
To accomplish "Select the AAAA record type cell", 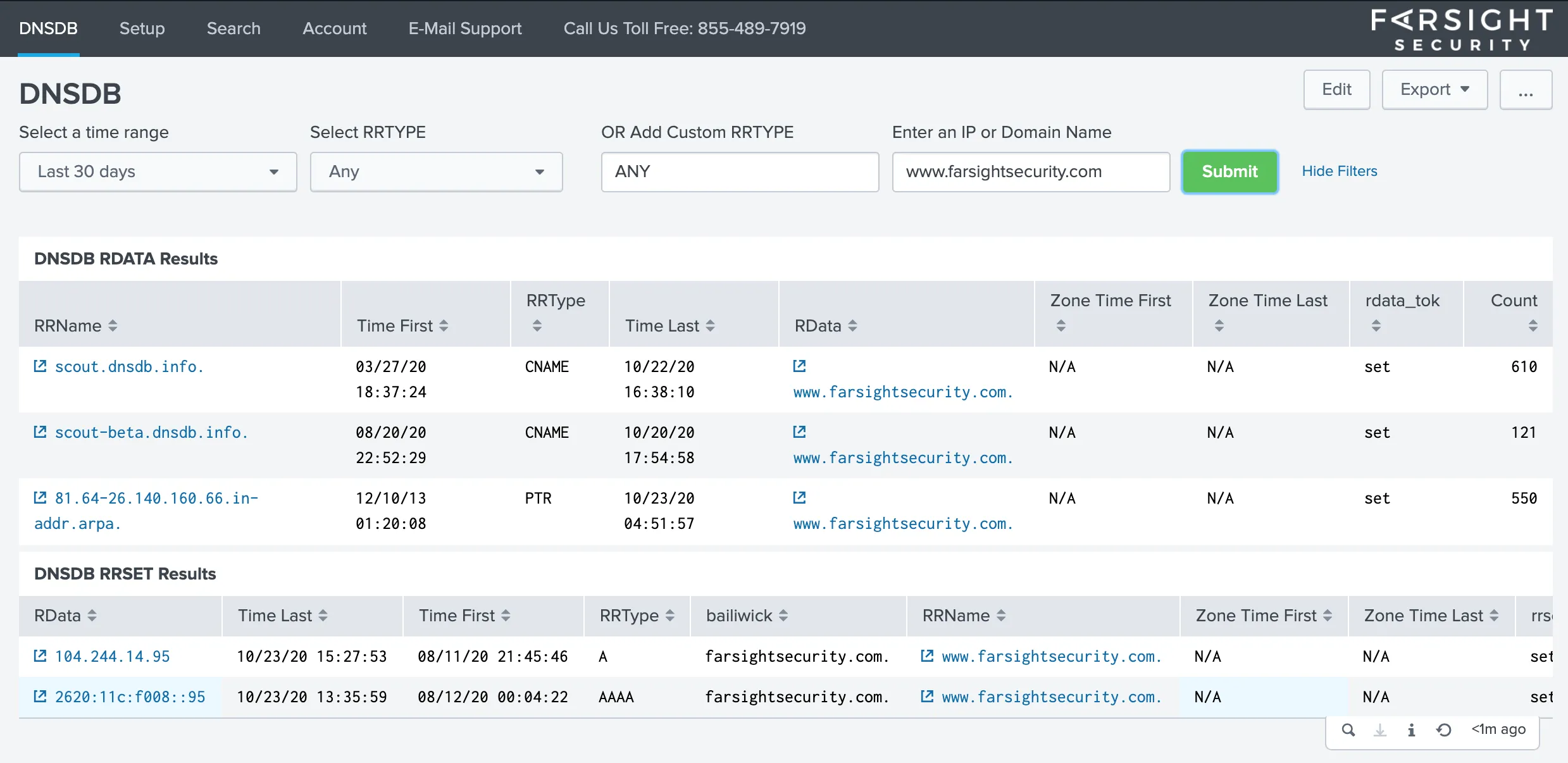I will pos(616,697).
